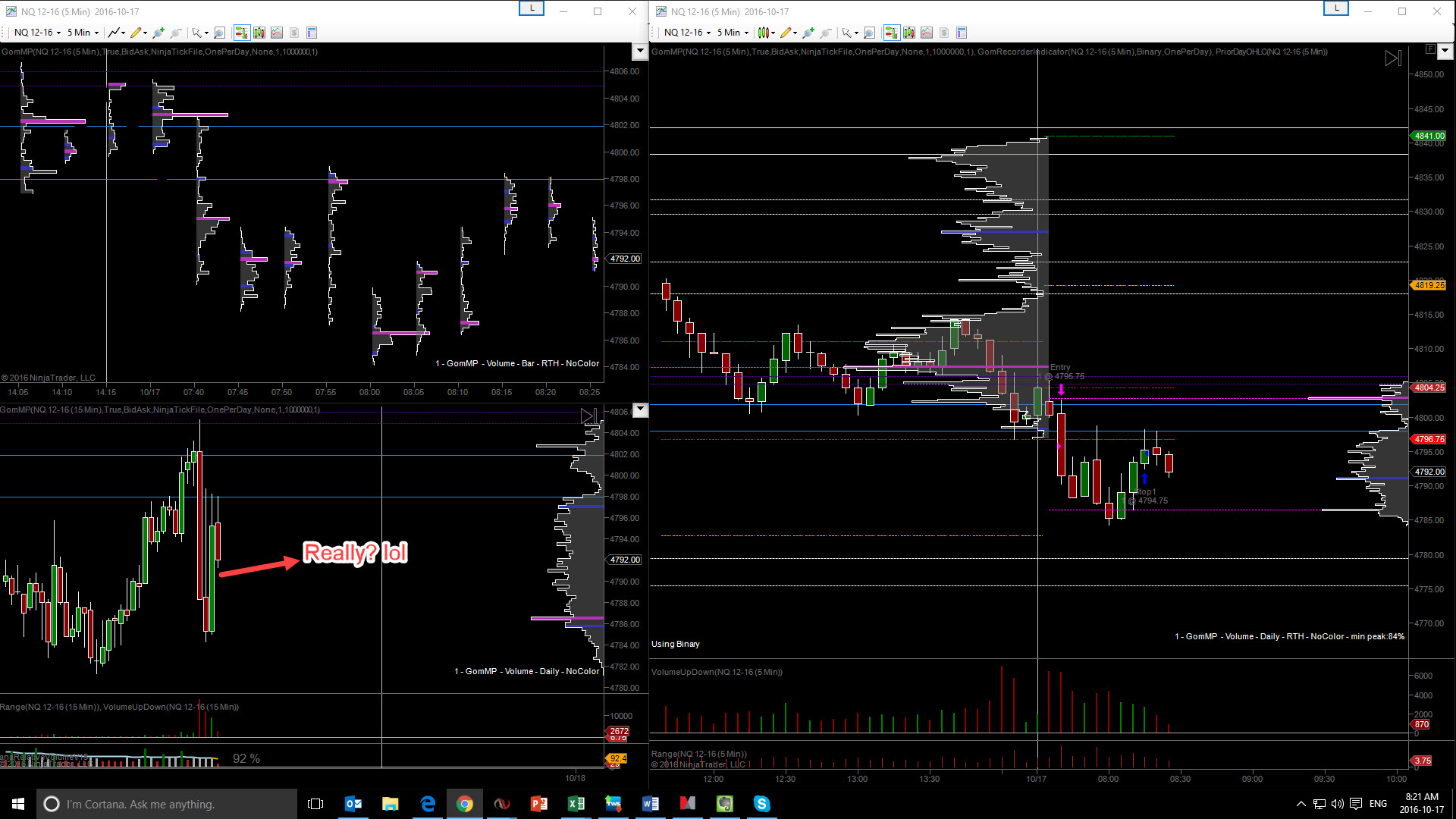Click zoom out icon in left window toolbar
Viewport: 1456px width, 819px height.
[176, 33]
